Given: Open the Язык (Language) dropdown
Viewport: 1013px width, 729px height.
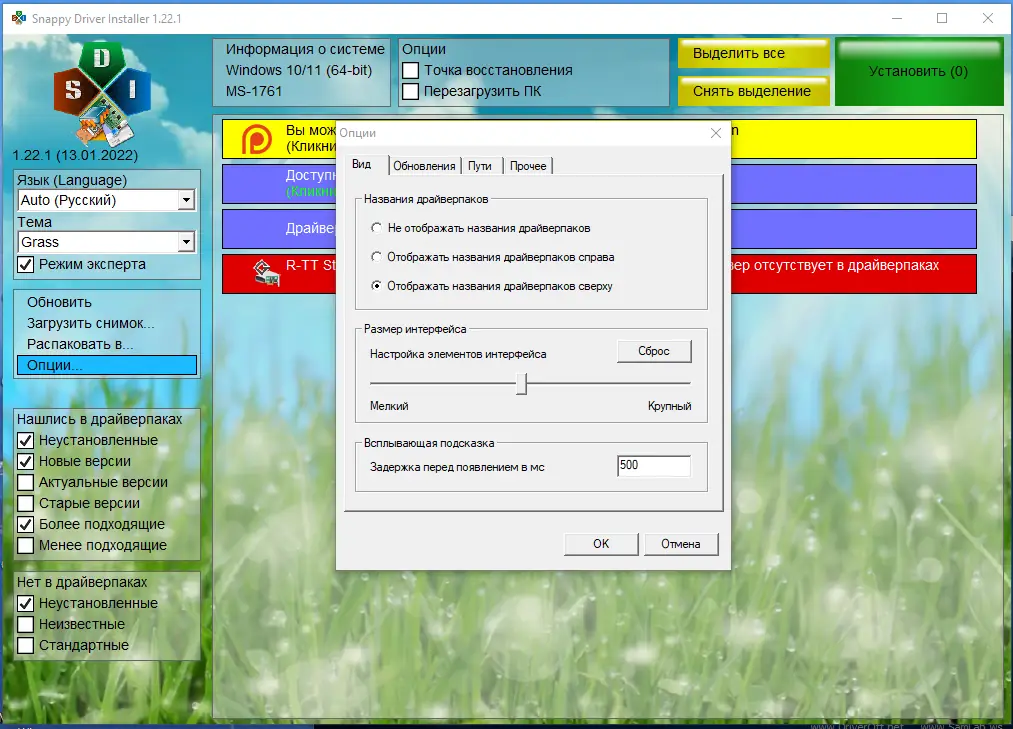Looking at the screenshot, I should (x=184, y=200).
